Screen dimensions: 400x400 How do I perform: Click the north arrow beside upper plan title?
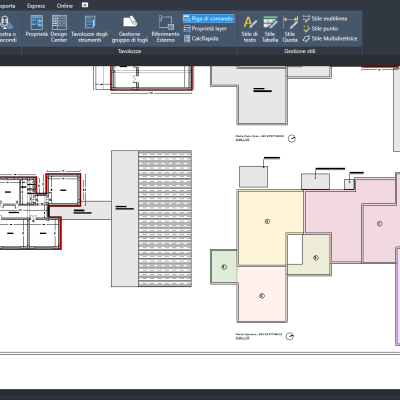pos(292,138)
